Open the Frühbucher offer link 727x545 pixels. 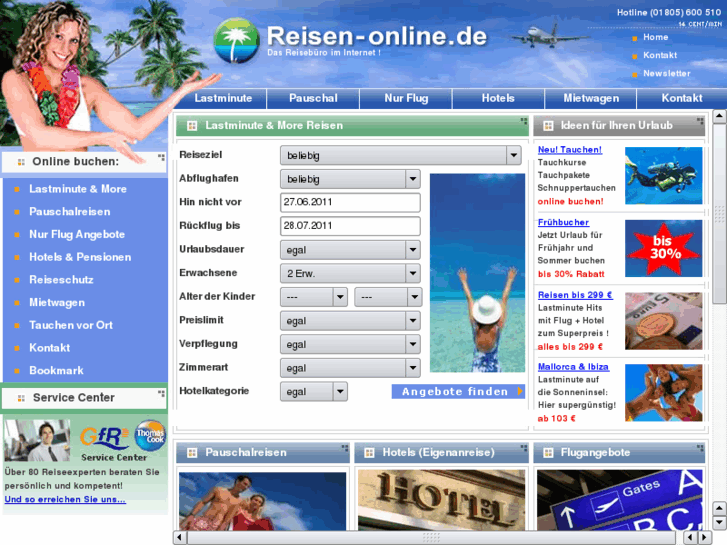563,222
